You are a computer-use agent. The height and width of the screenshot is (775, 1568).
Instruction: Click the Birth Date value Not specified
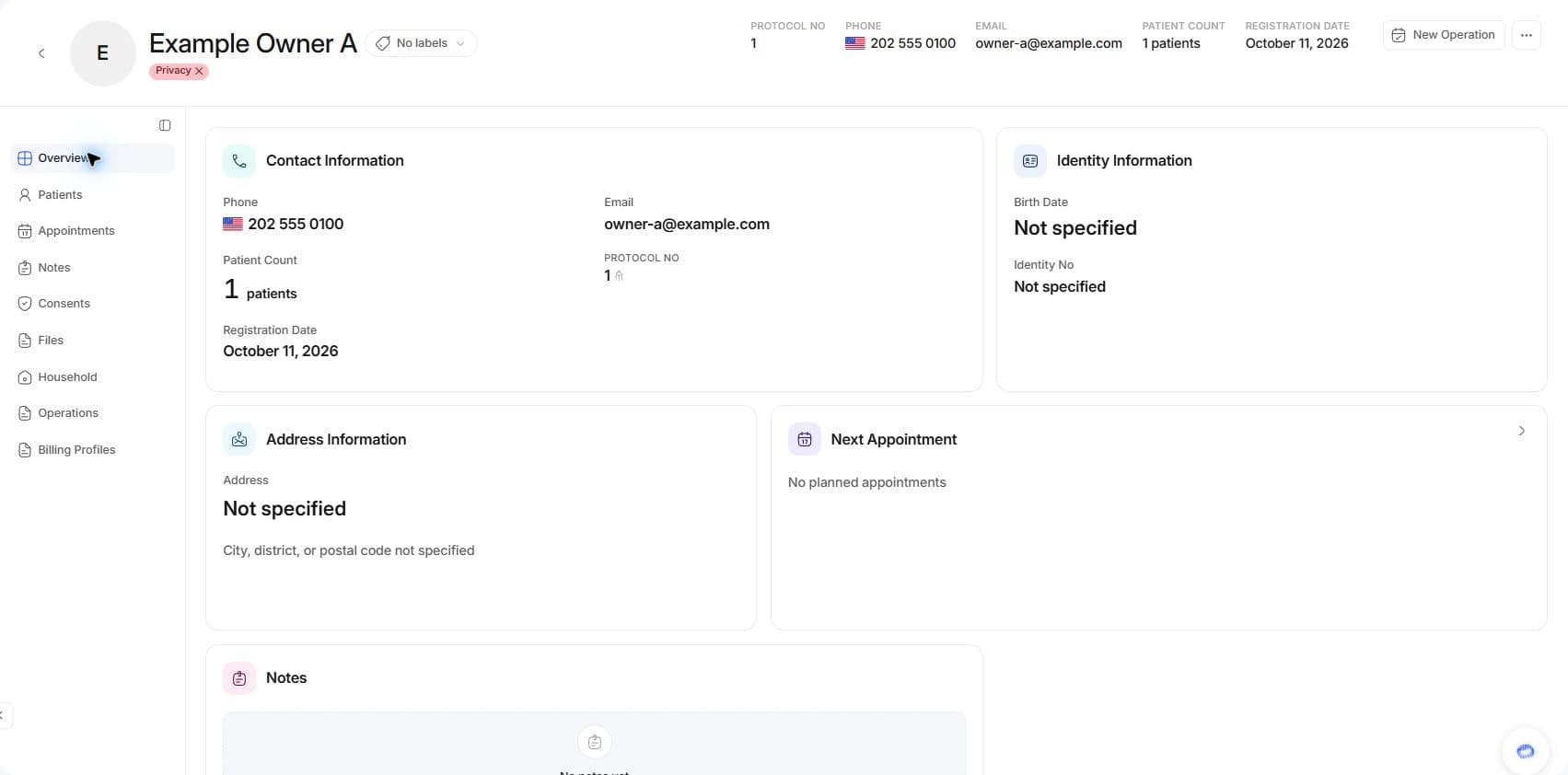coord(1075,228)
